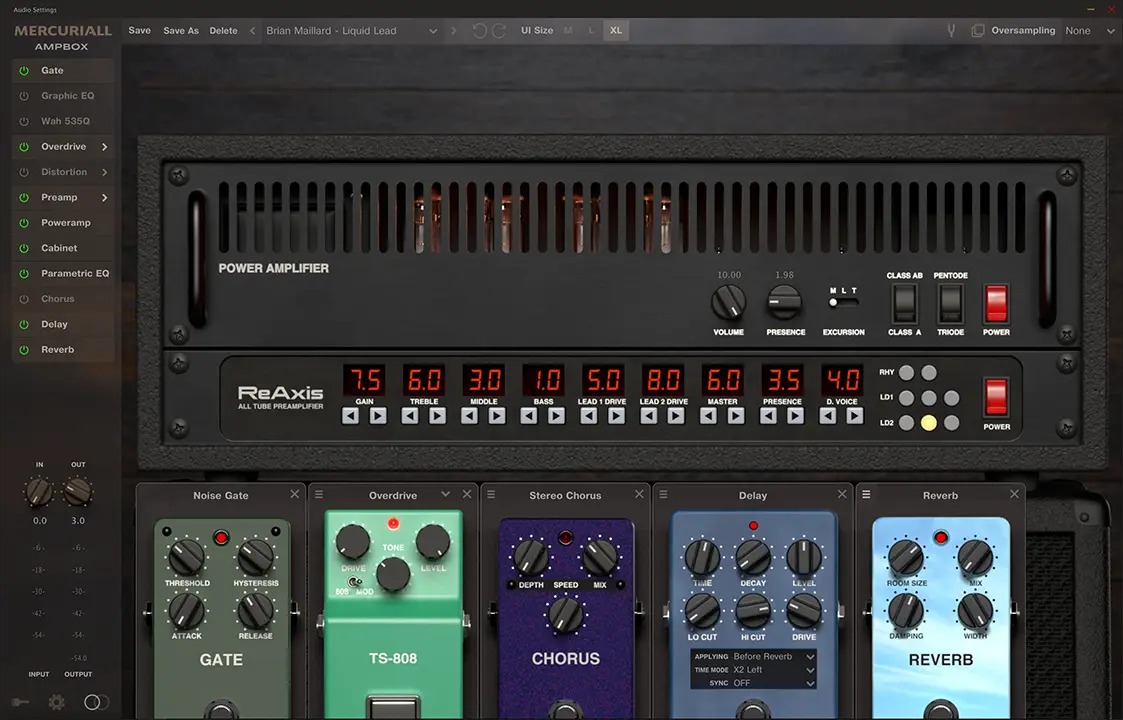Click the settings gear icon
Screen dimensions: 1123x720
click(57, 702)
